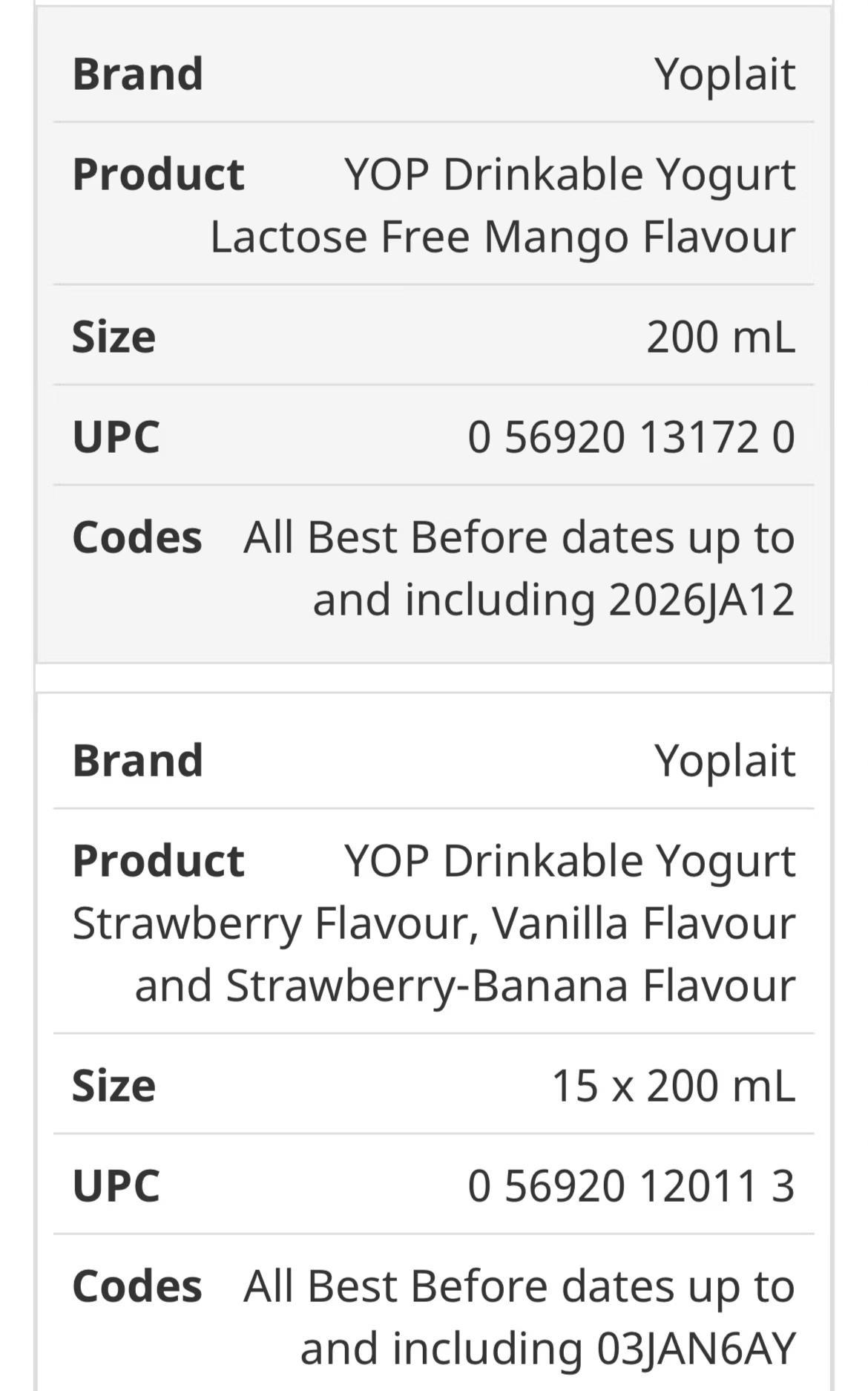Tap the Lactose Free Mango Flavour product text
Screen dimensions: 868x1391
coord(503,237)
